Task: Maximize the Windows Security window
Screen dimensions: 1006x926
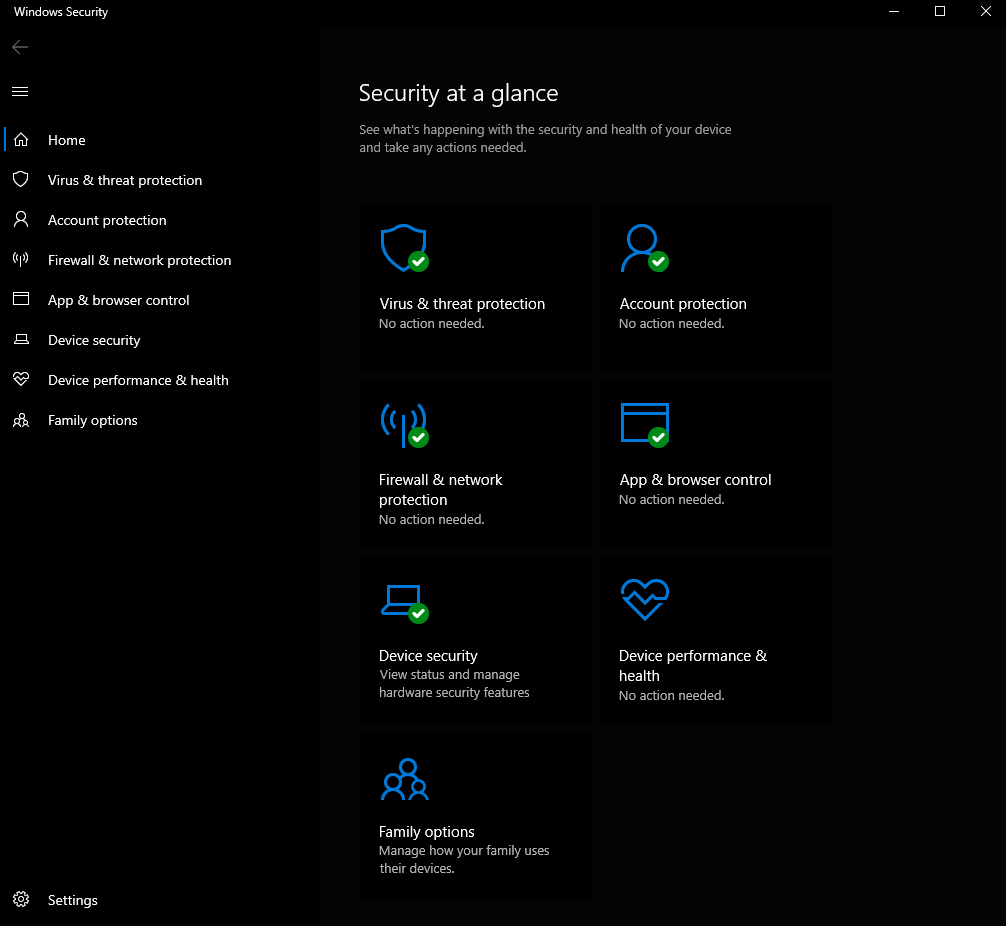Action: click(940, 12)
